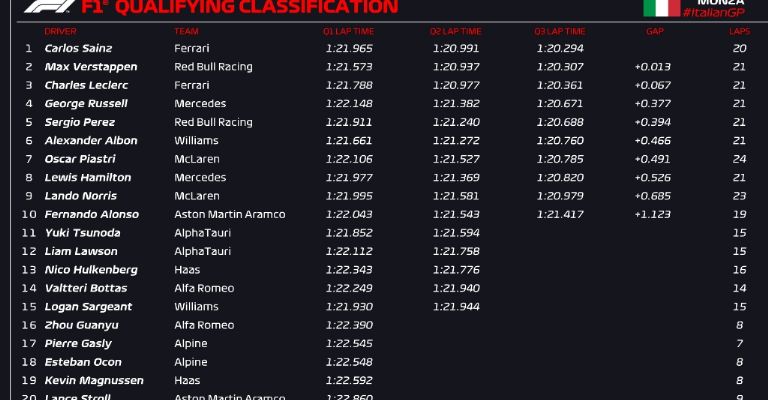Select Charles Leclerc's driver name
The width and height of the screenshot is (768, 400).
[86, 85]
